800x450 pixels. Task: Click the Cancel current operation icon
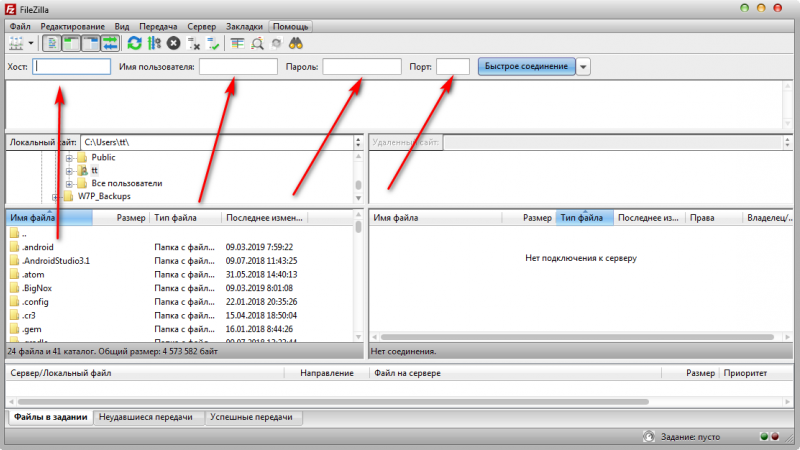[173, 43]
